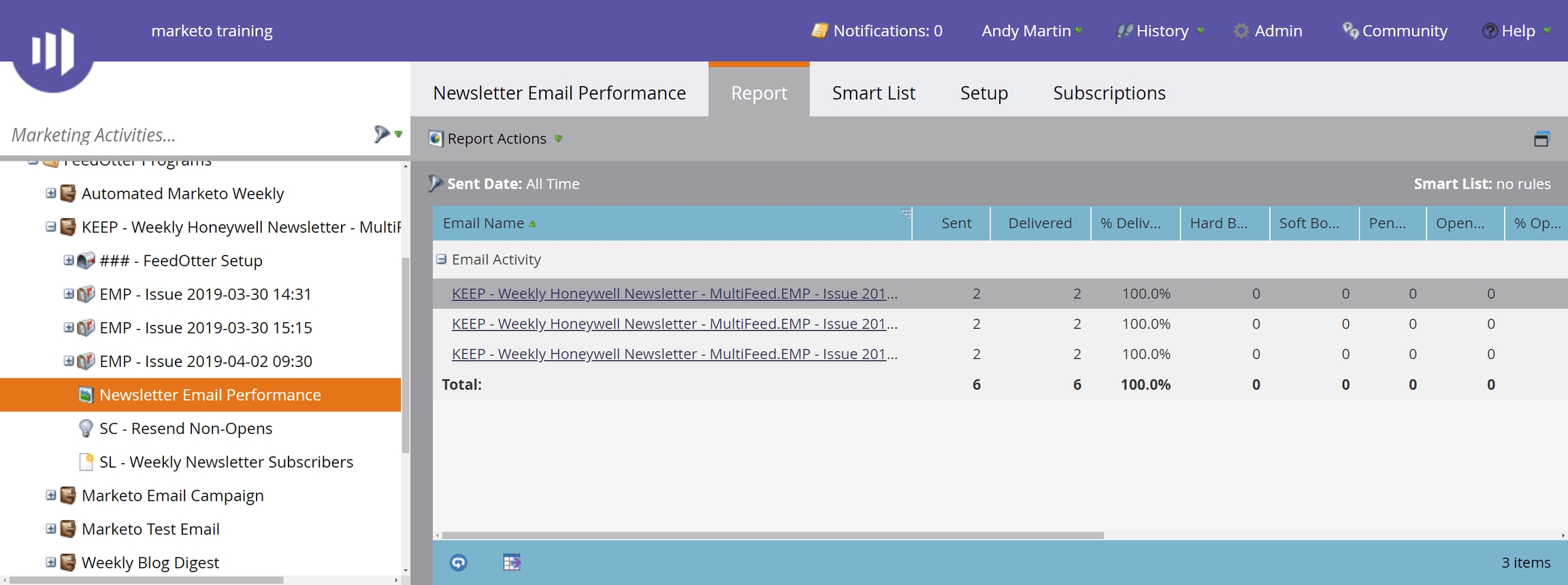1568x585 pixels.
Task: Collapse the Email Activity group
Action: click(442, 259)
